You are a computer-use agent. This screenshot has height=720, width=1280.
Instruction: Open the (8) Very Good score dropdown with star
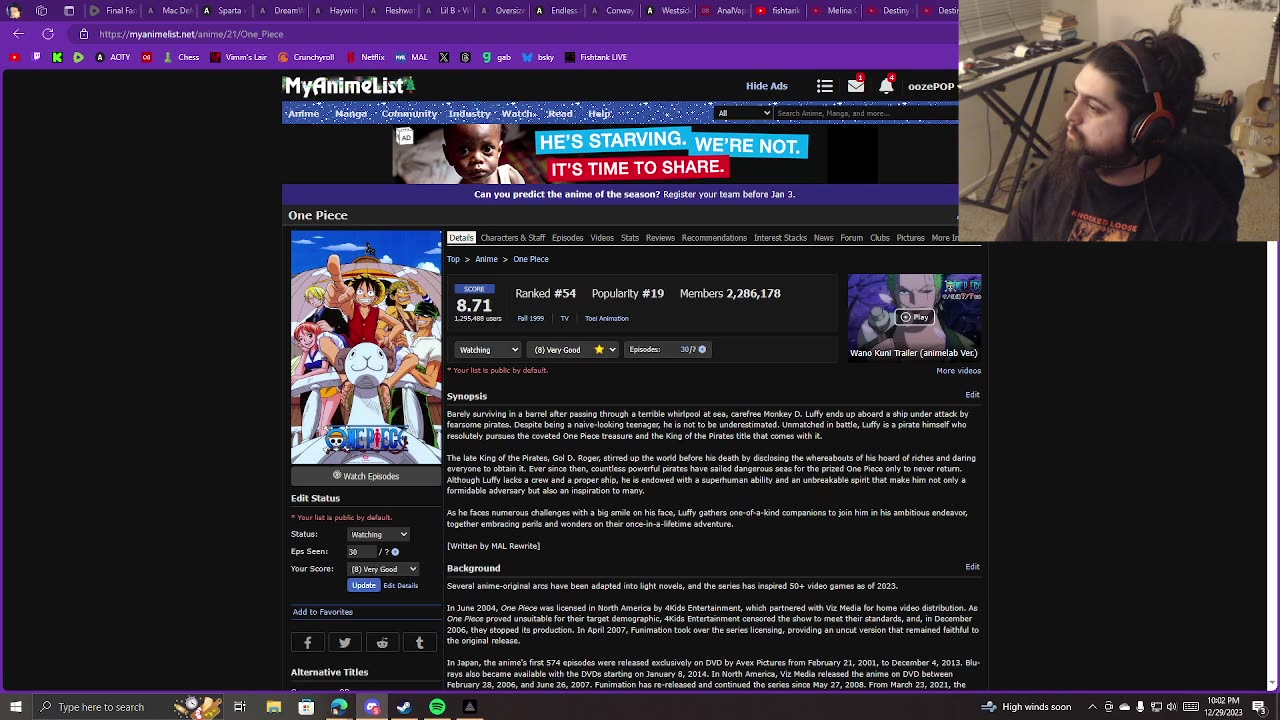(574, 350)
